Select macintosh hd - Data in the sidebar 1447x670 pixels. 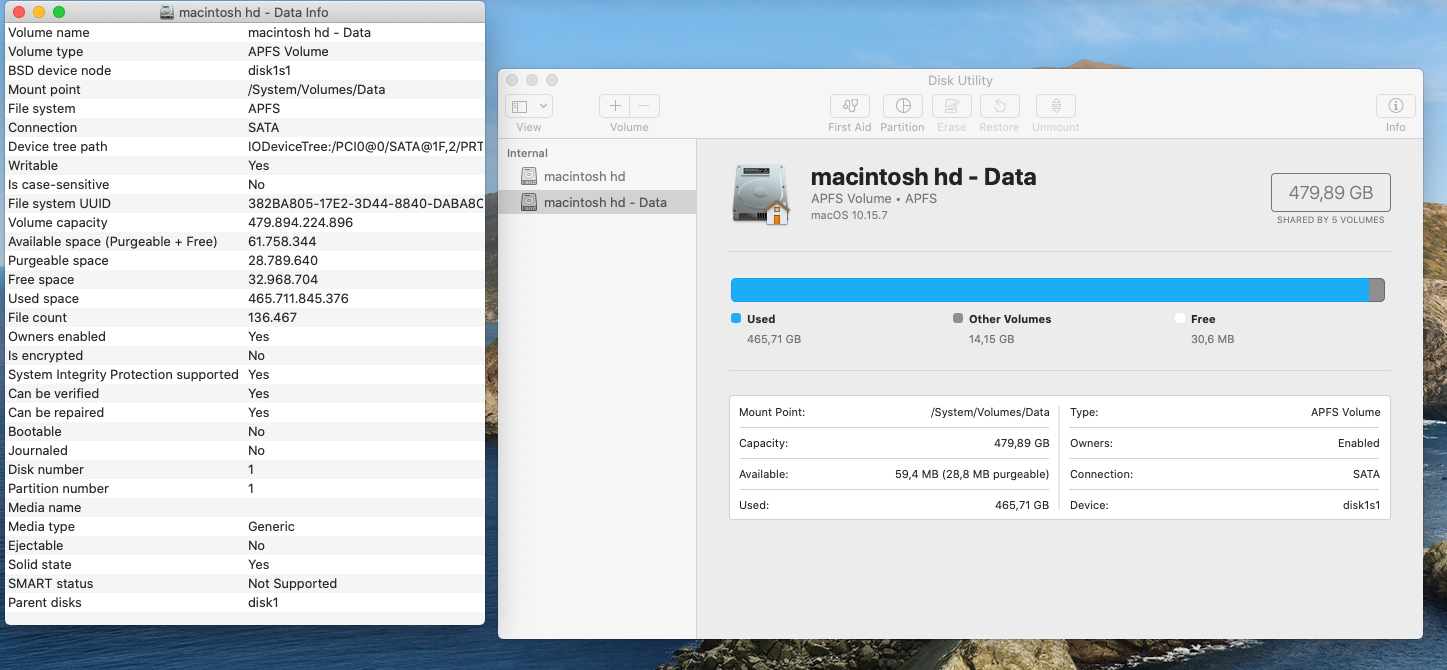coord(597,202)
